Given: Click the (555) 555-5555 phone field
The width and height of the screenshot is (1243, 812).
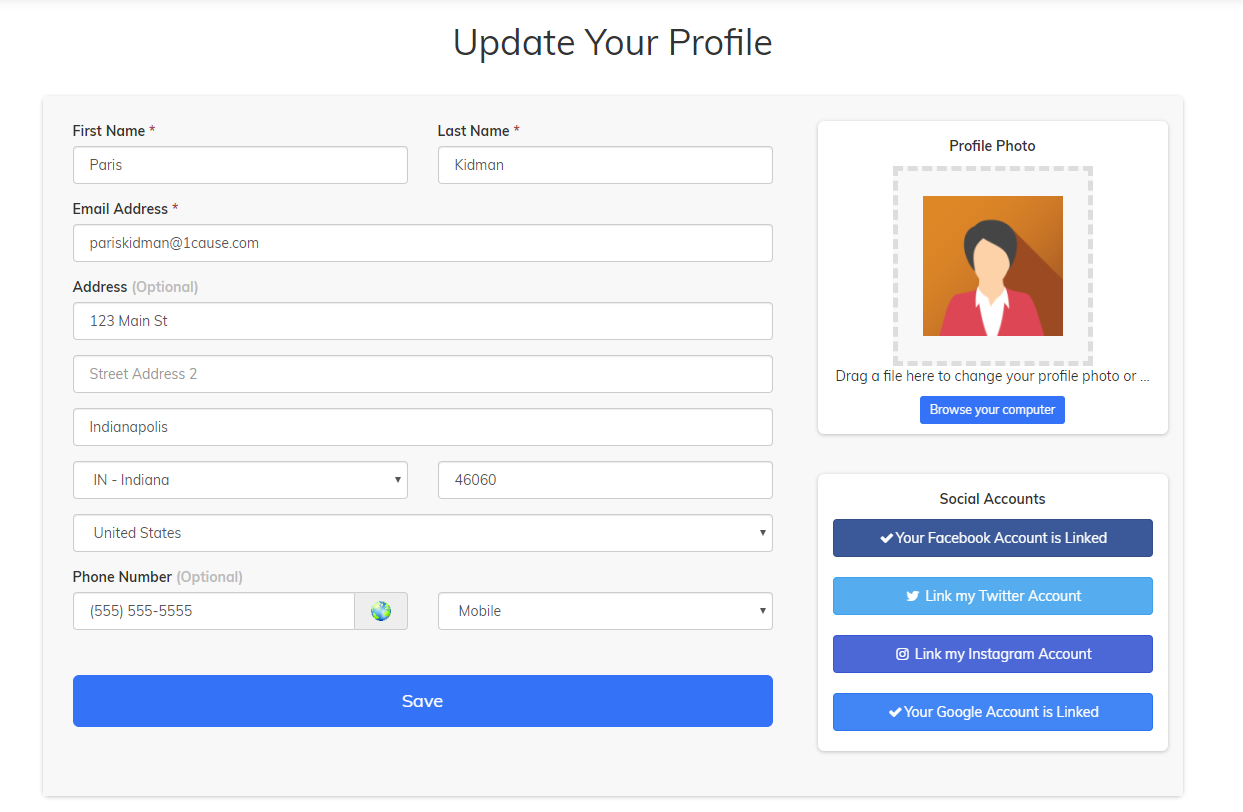Looking at the screenshot, I should [x=214, y=611].
